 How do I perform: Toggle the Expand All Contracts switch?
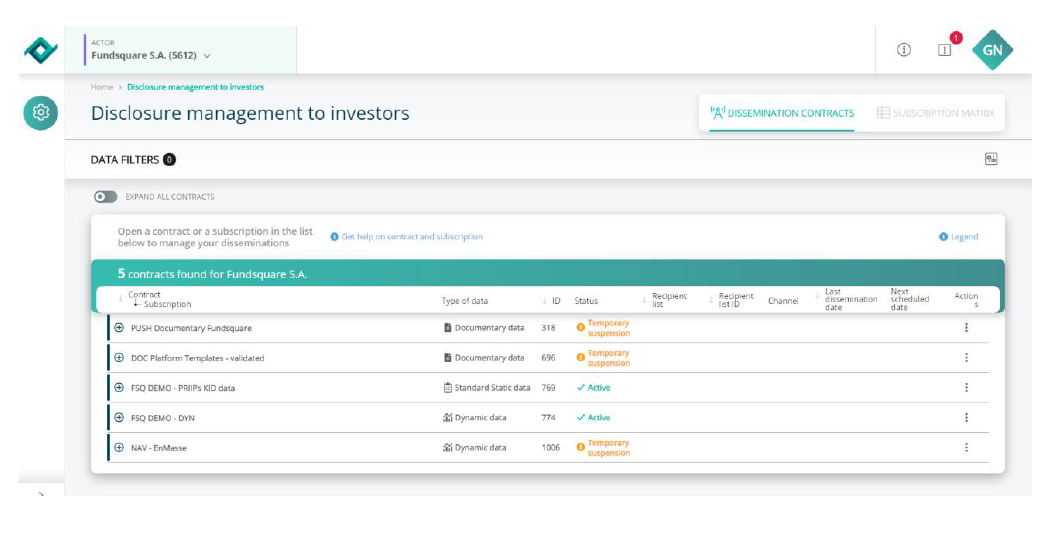coord(106,197)
